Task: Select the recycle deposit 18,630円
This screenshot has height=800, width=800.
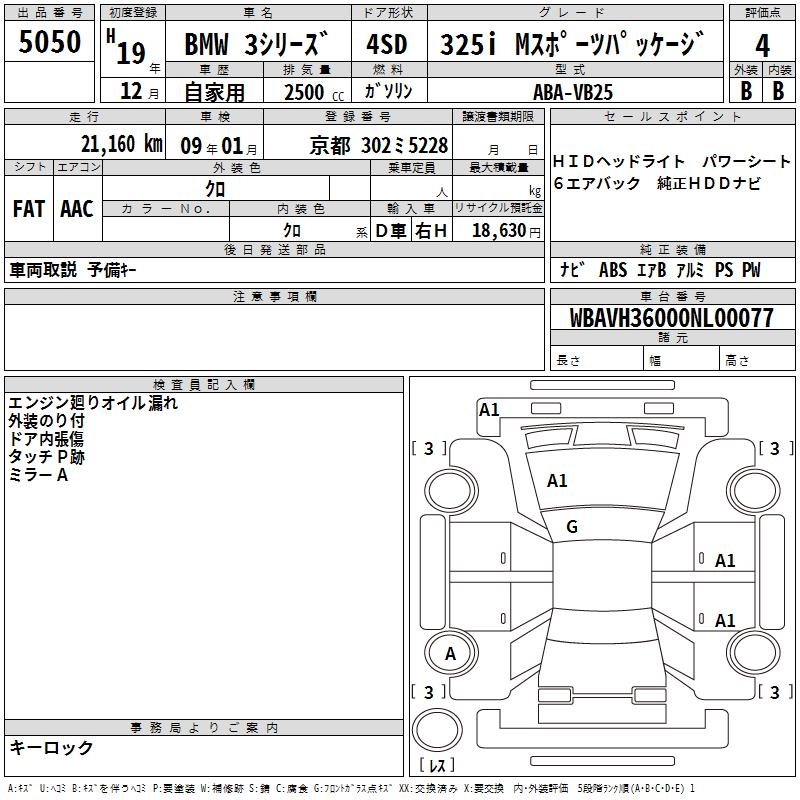Action: (x=506, y=231)
